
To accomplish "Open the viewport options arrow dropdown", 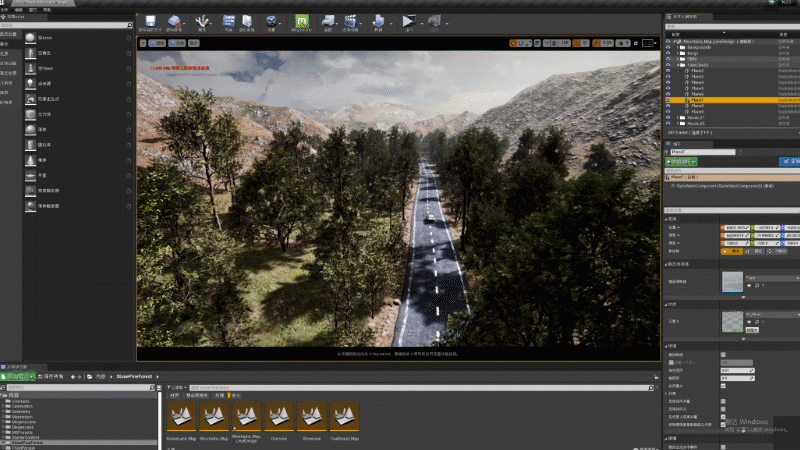I will coord(143,43).
